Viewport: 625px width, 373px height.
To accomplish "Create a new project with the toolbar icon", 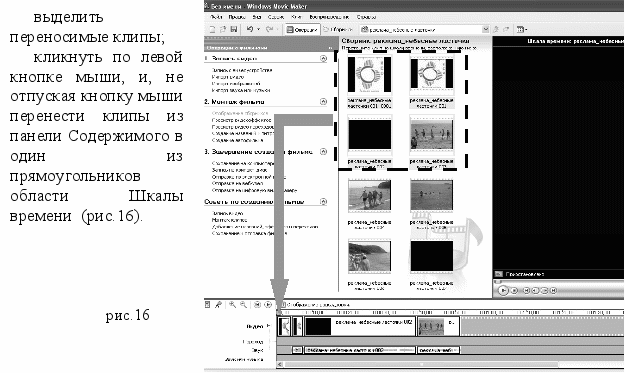I will point(212,29).
